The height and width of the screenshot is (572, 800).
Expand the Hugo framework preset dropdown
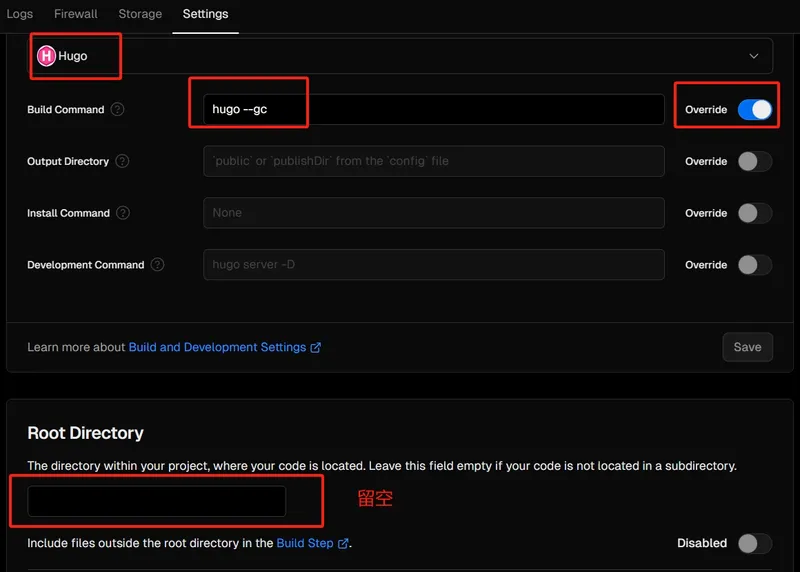[399, 56]
